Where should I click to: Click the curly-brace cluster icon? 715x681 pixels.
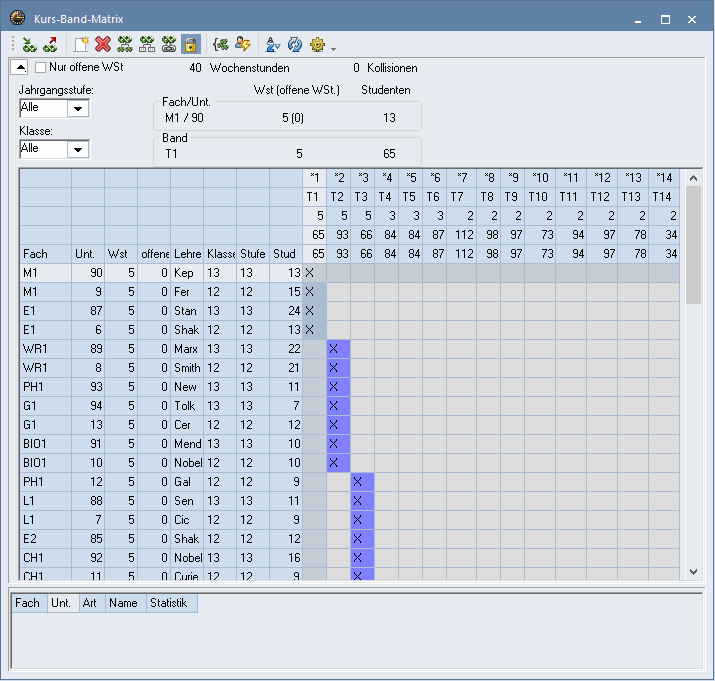[221, 45]
